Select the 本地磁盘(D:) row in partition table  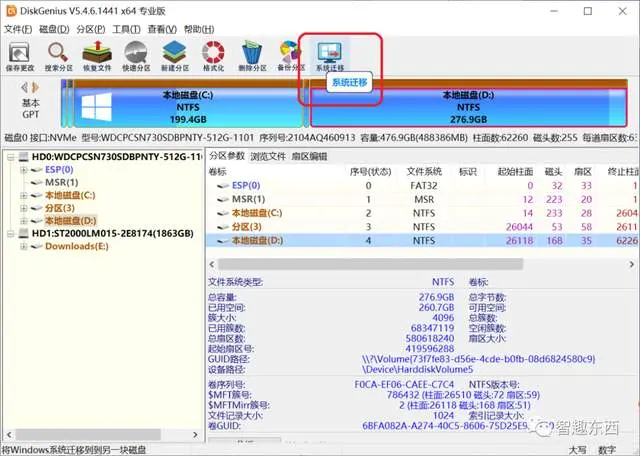click(x=422, y=240)
